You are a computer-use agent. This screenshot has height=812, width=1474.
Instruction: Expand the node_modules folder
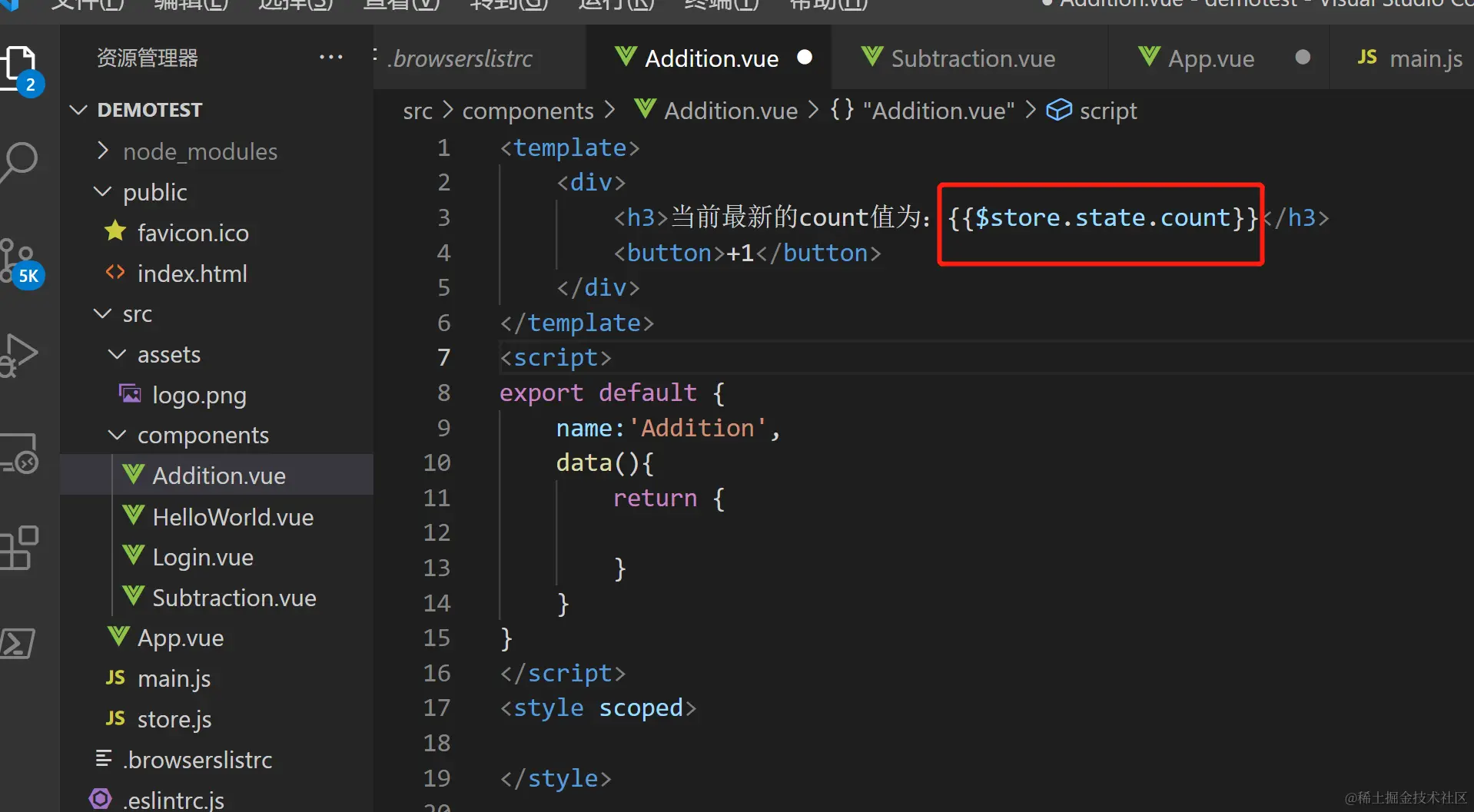[103, 151]
